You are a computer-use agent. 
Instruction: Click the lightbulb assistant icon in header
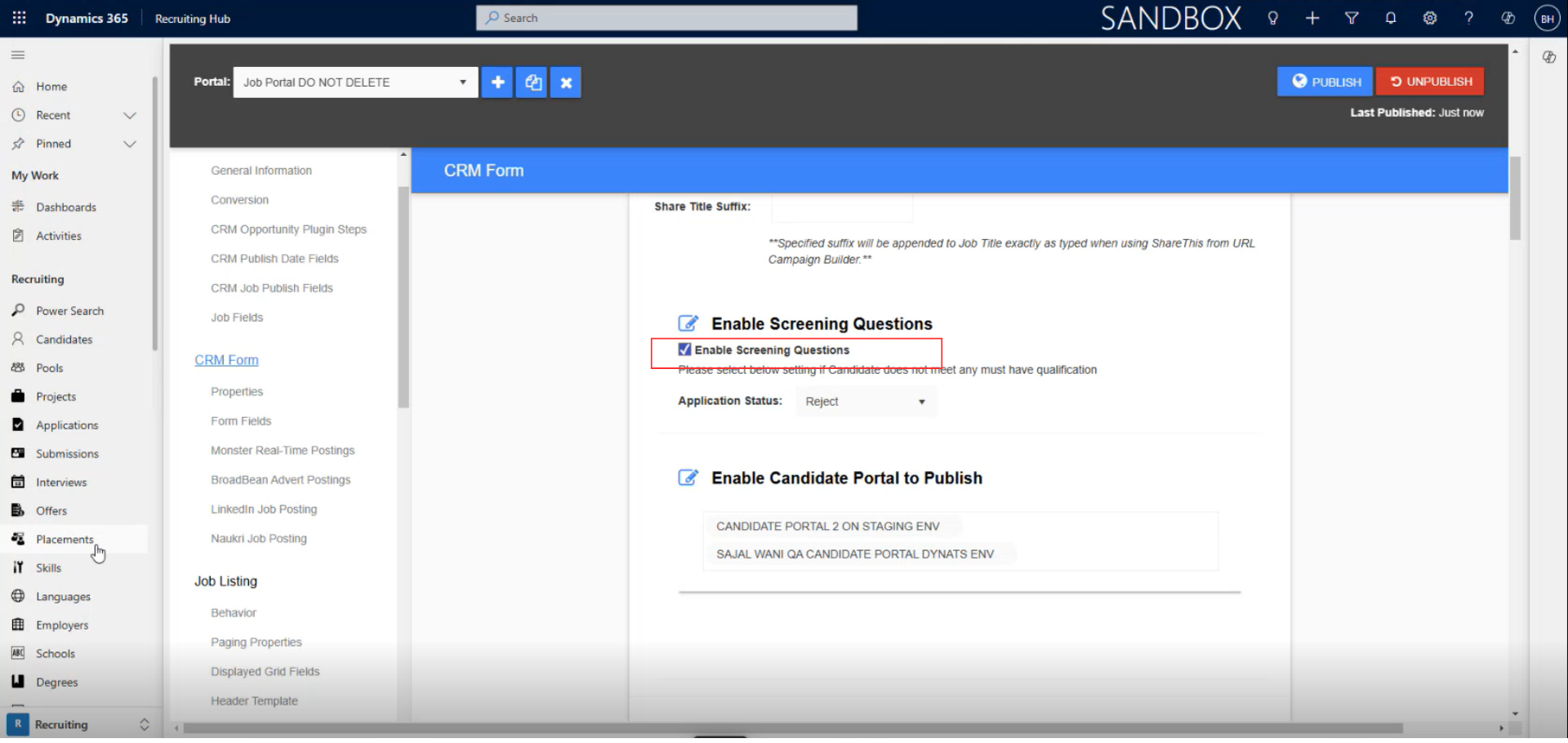(x=1272, y=18)
